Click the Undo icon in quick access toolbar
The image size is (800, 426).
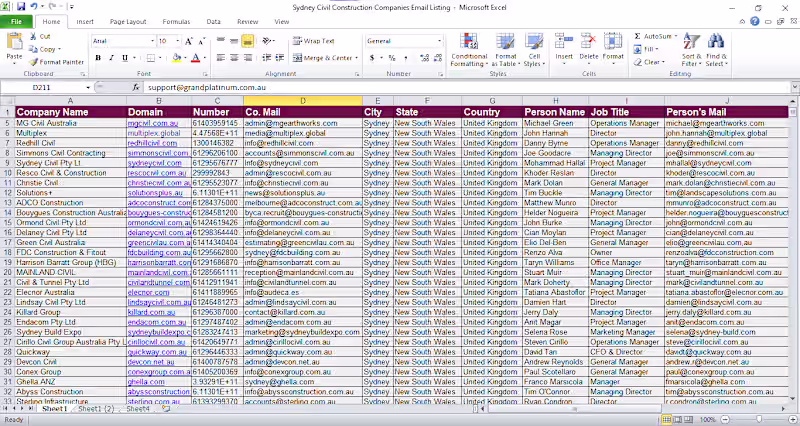point(34,7)
